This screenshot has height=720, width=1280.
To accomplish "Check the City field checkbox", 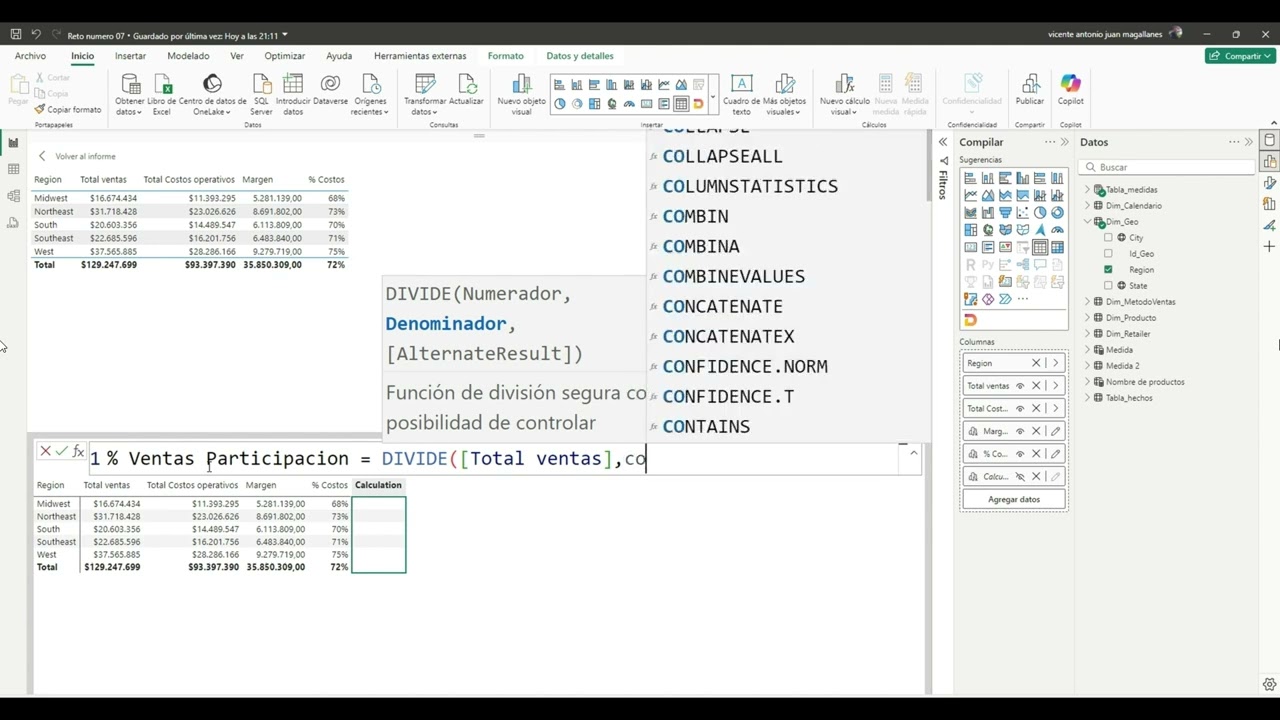I will pos(1108,238).
